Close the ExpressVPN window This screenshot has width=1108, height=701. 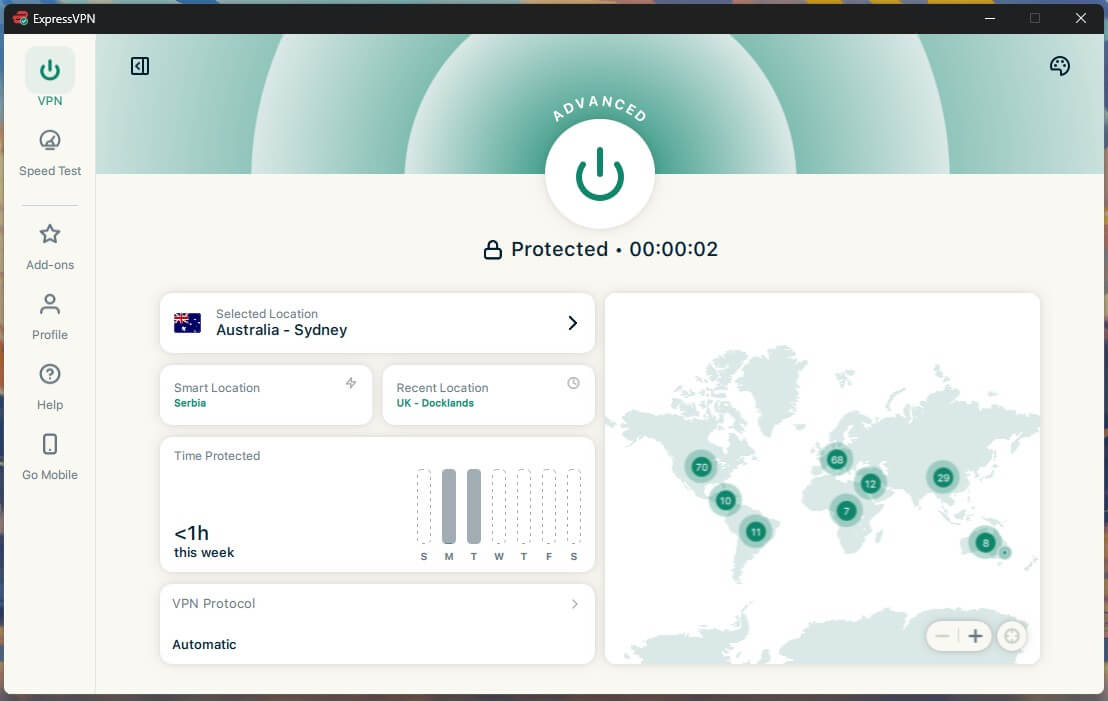(1080, 18)
